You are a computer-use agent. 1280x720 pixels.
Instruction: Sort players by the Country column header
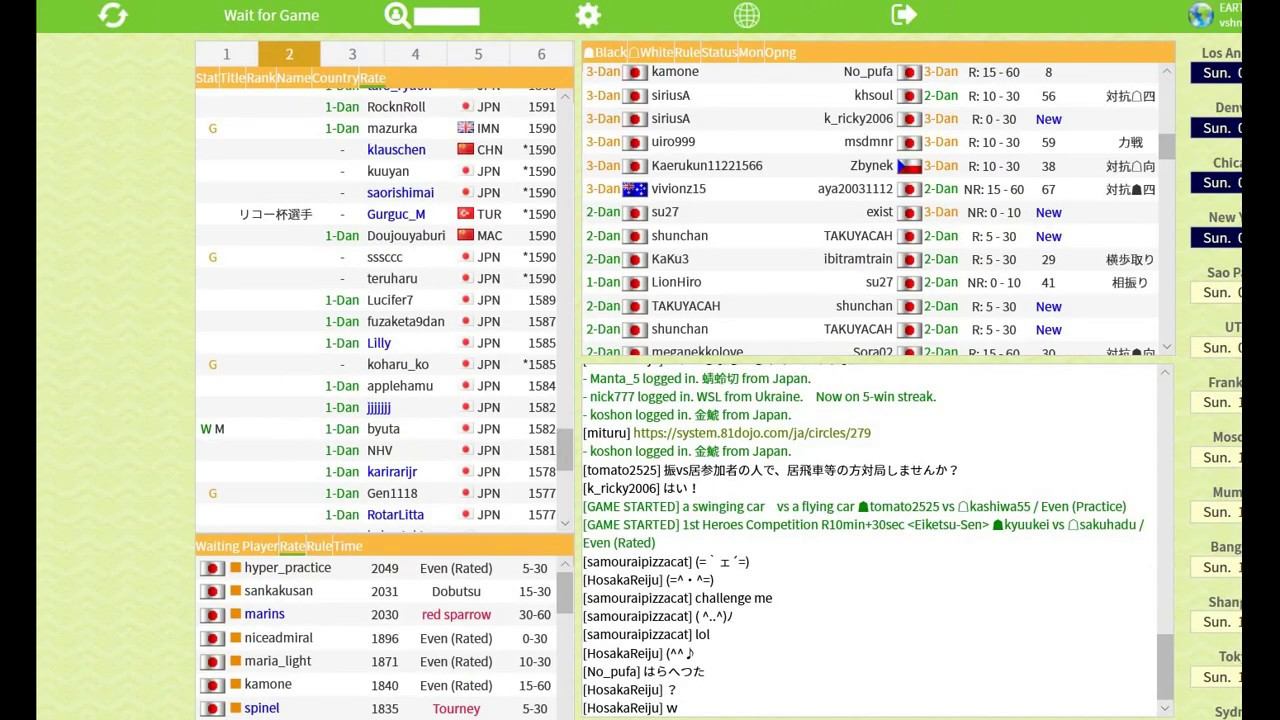pos(335,78)
